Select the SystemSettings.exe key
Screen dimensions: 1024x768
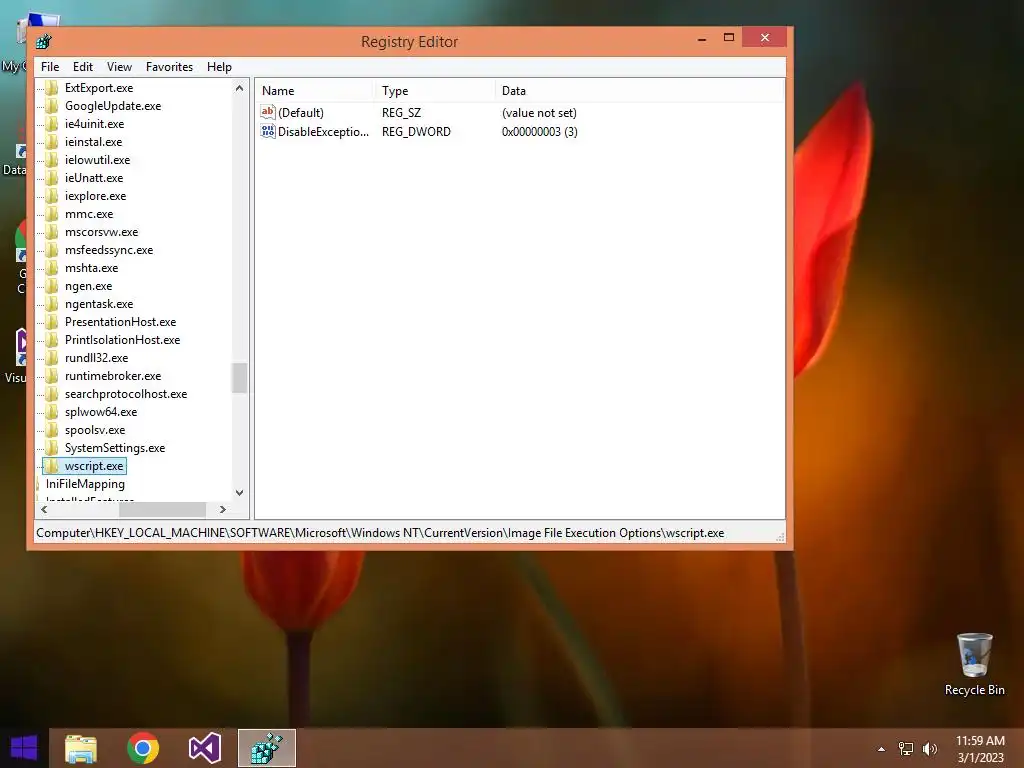click(114, 448)
